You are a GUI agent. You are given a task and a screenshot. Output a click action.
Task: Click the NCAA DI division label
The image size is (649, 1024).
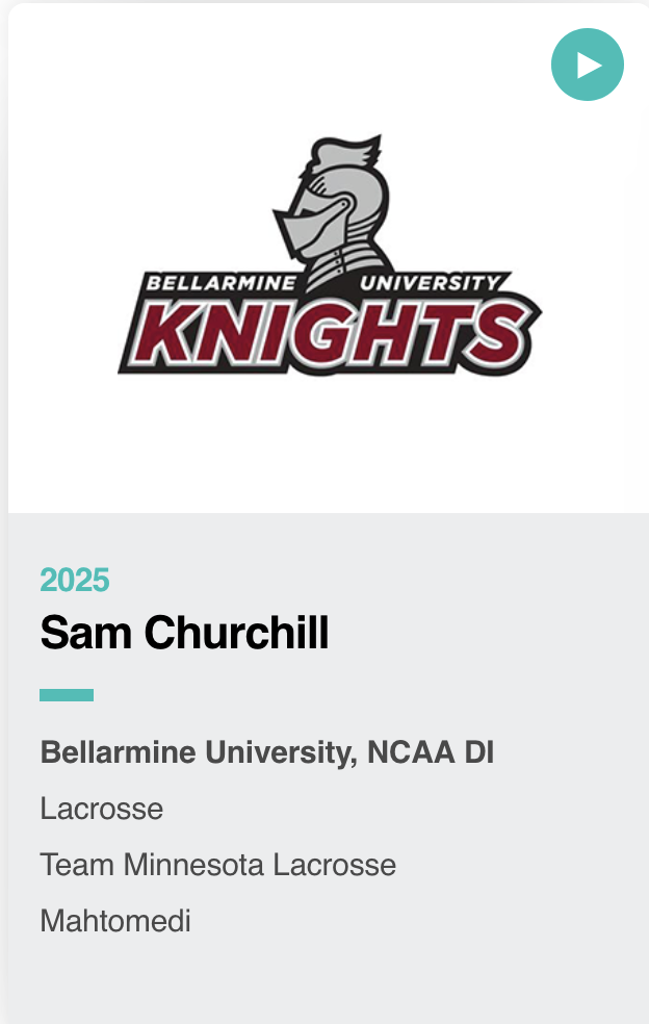tap(430, 753)
